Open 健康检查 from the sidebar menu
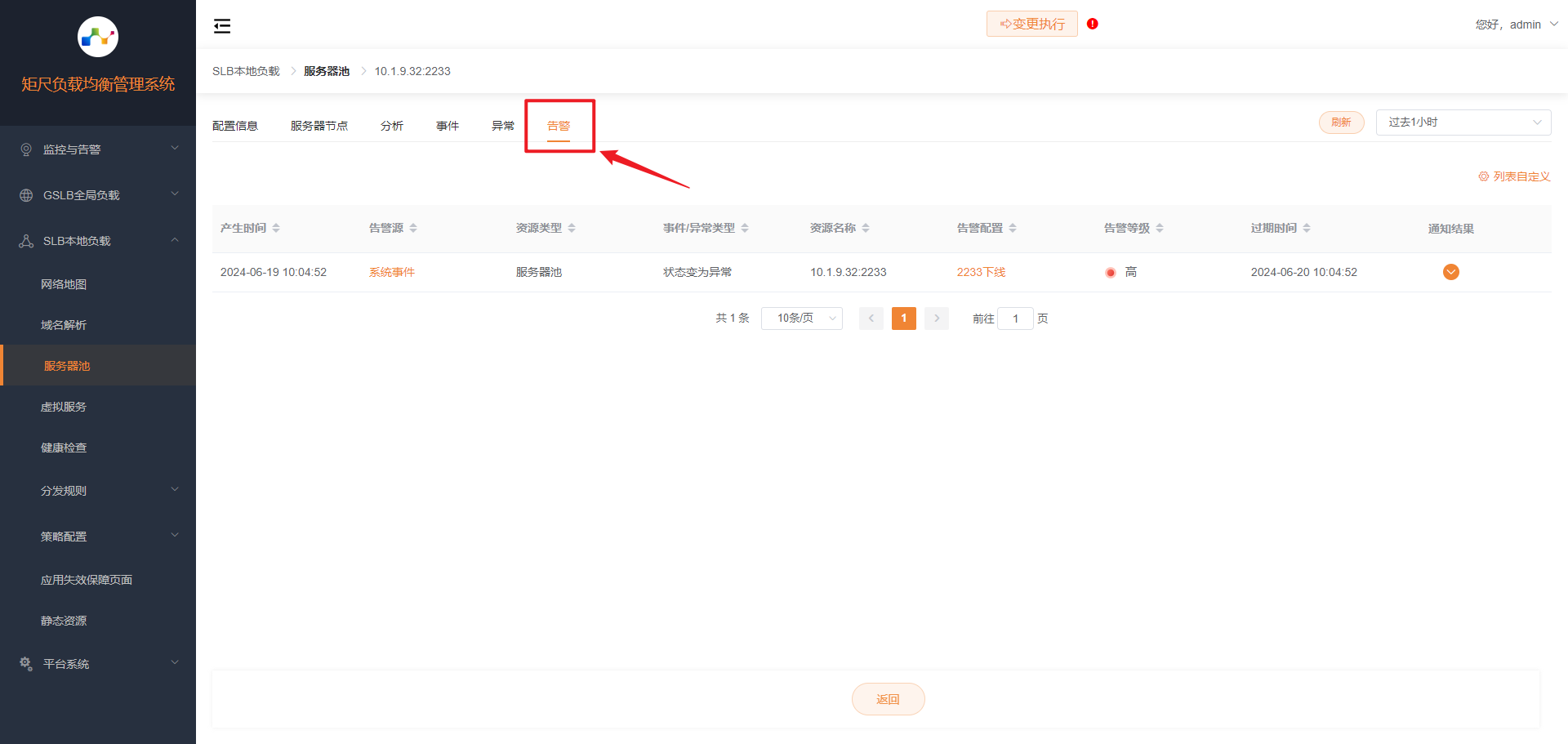1568x744 pixels. 65,447
